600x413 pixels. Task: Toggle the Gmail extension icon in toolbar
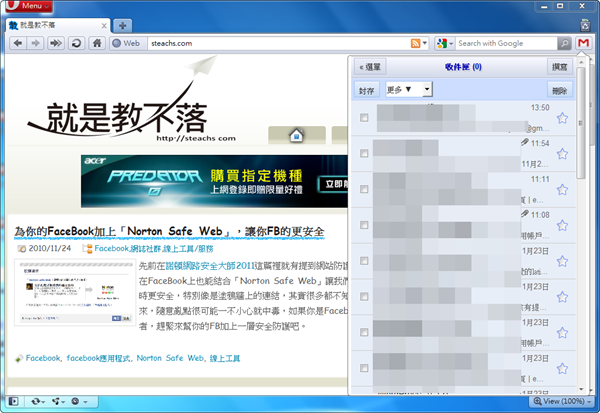tap(583, 43)
